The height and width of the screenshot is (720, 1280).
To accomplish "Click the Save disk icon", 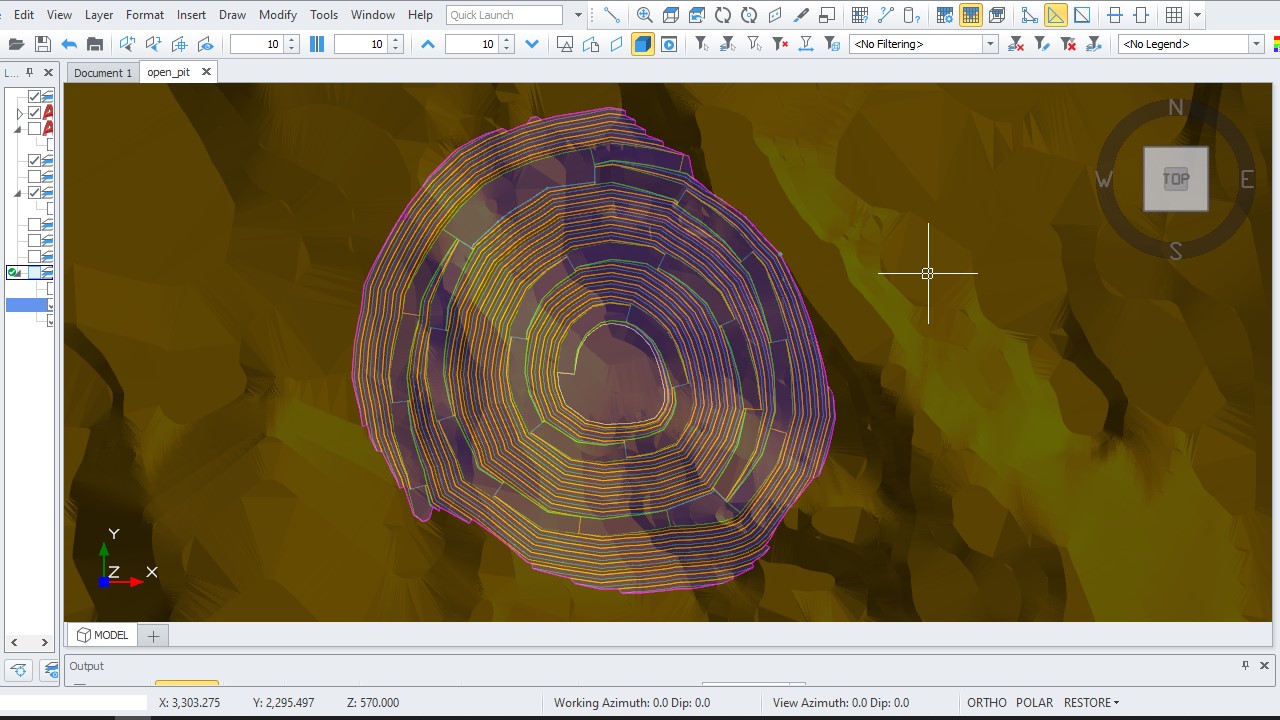I will (x=42, y=44).
